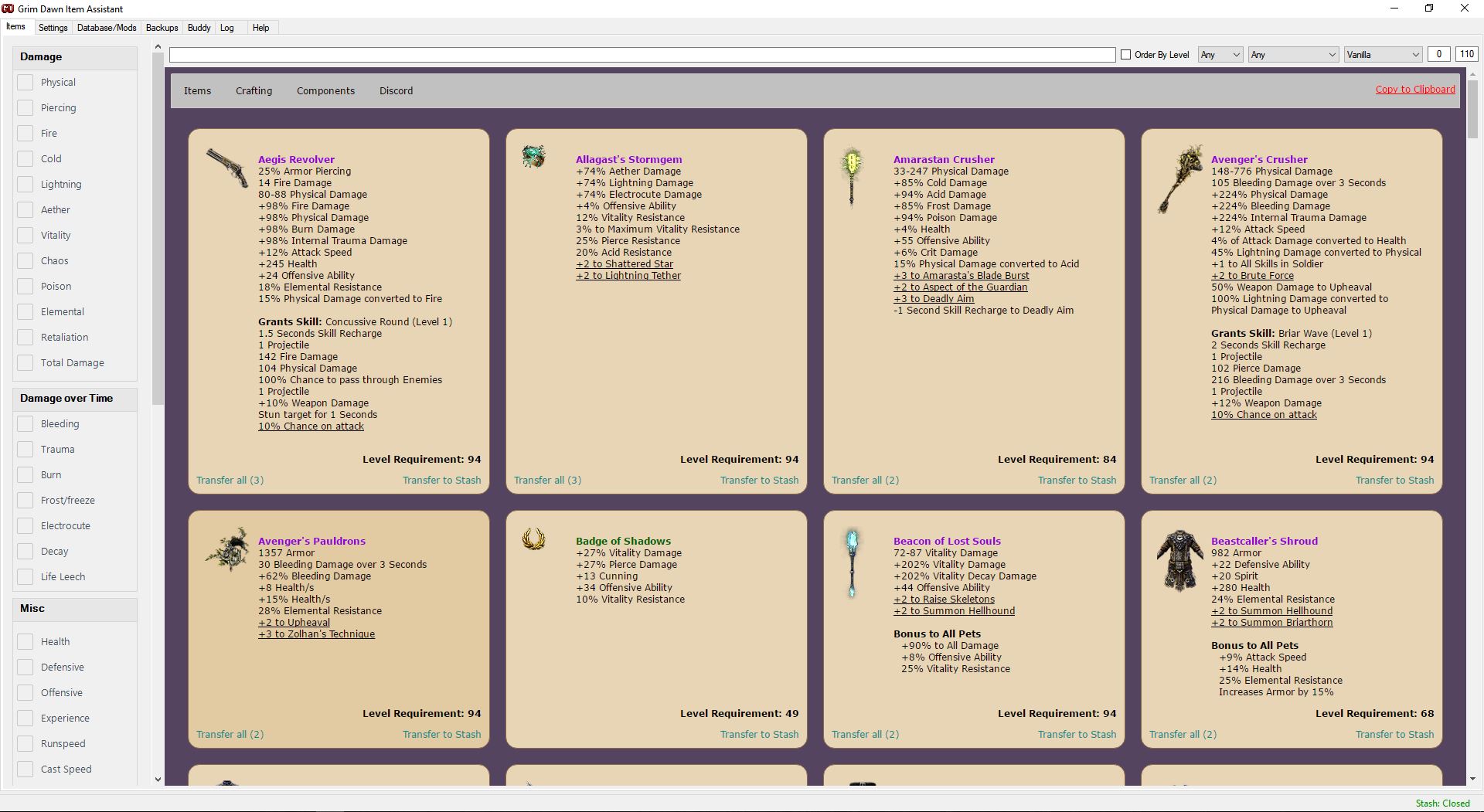Image resolution: width=1484 pixels, height=812 pixels.
Task: Enable the Physical damage filter
Action: 26,82
